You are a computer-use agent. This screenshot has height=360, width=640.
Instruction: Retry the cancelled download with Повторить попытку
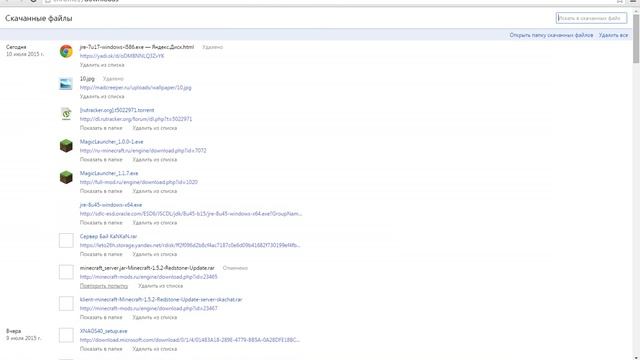tap(104, 286)
